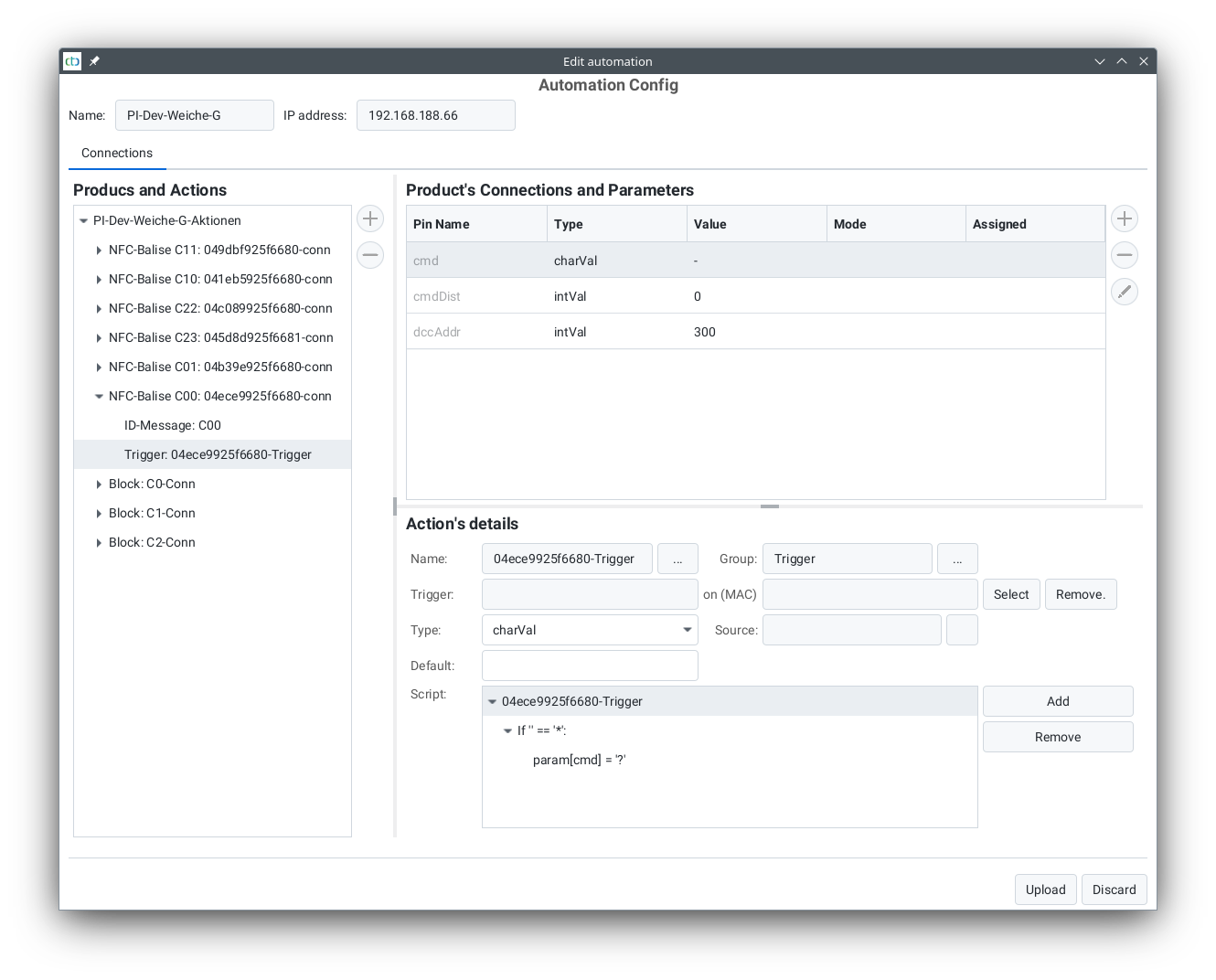The image size is (1216, 980).
Task: Collapse the NFC-Balise C00 tree node
Action: point(99,397)
